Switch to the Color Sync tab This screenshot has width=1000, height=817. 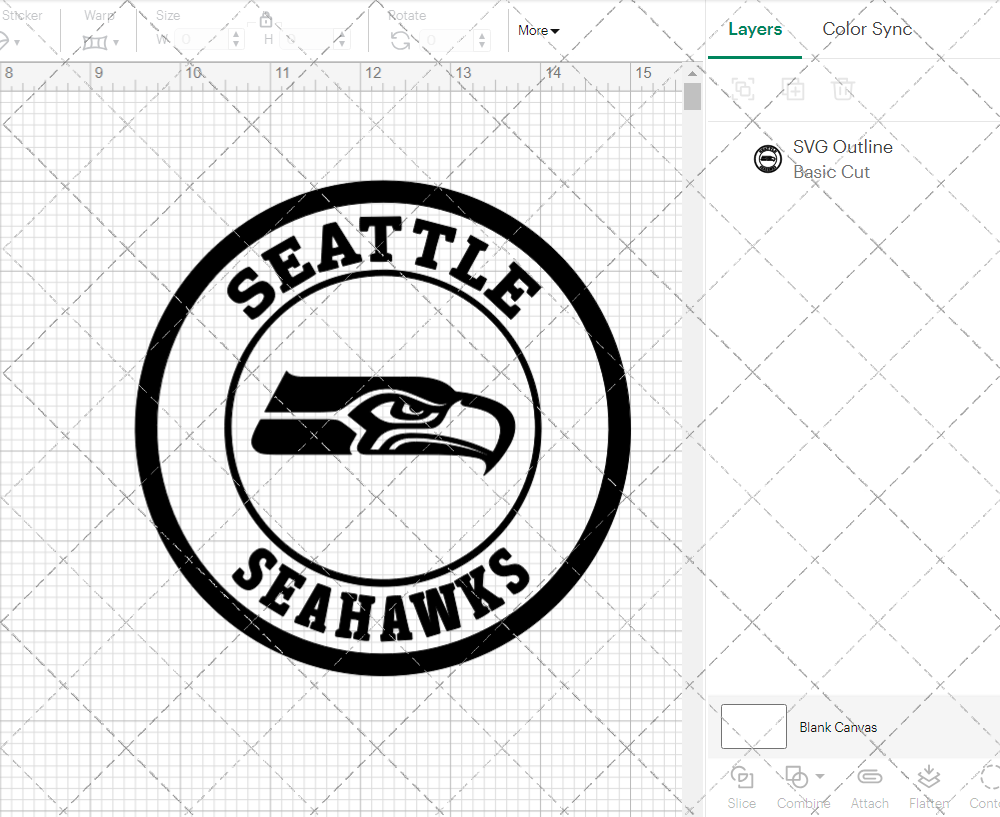[x=867, y=29]
